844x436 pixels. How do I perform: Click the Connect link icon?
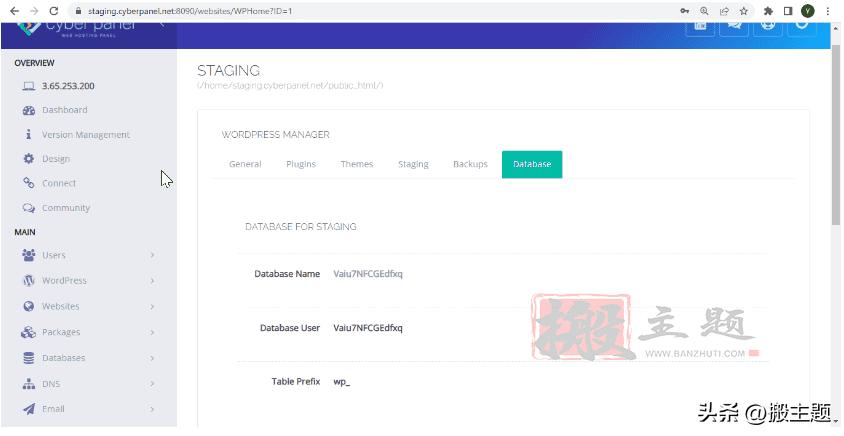pyautogui.click(x=29, y=183)
